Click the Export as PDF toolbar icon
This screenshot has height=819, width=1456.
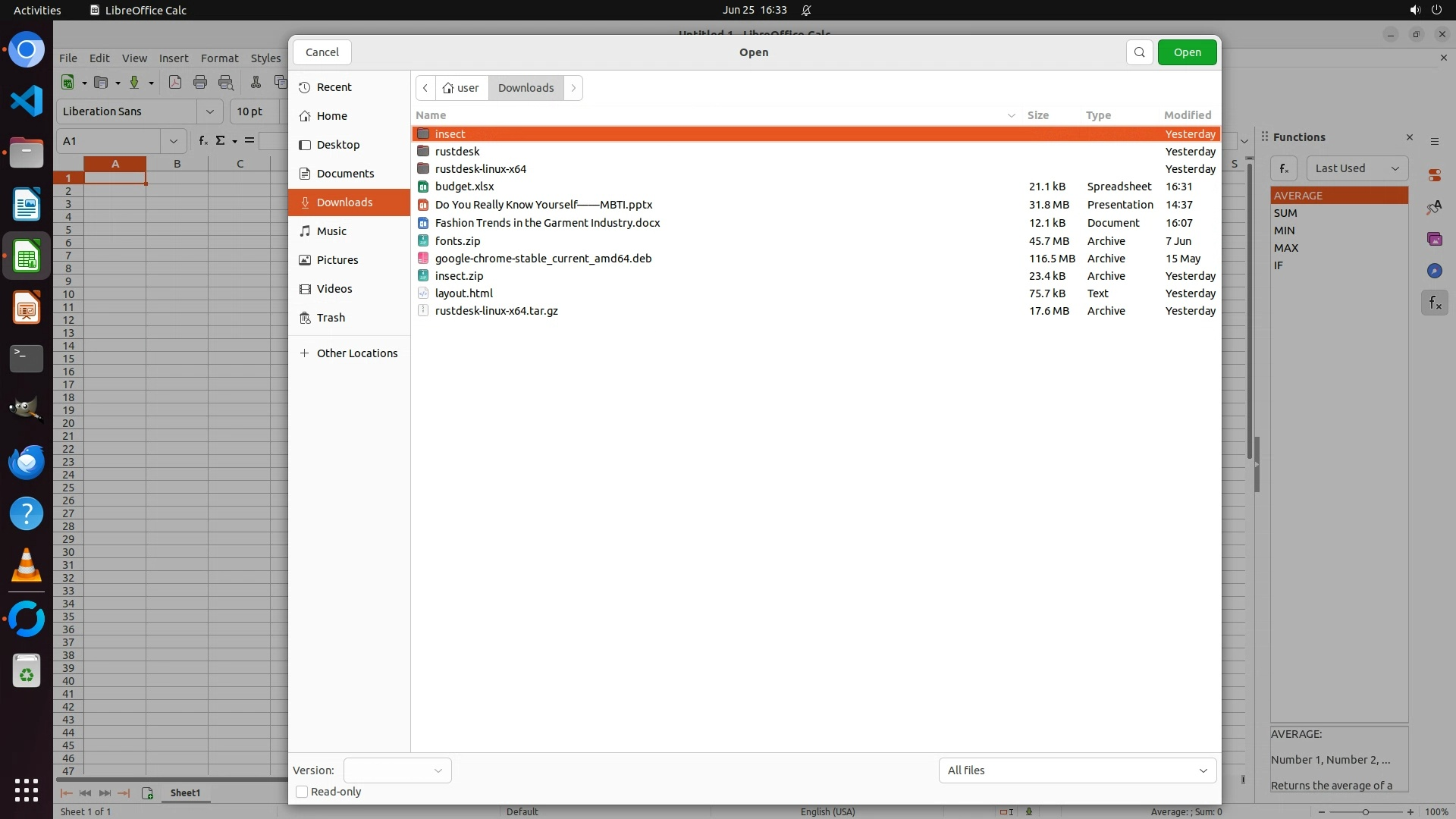click(175, 83)
